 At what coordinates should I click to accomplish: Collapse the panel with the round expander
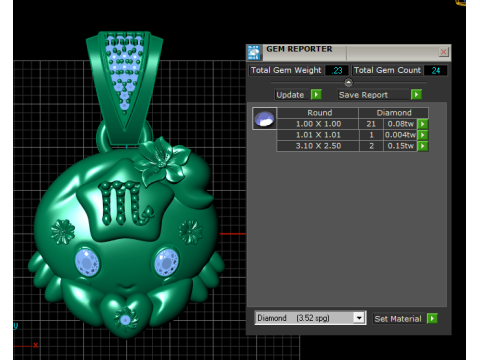pos(348,82)
